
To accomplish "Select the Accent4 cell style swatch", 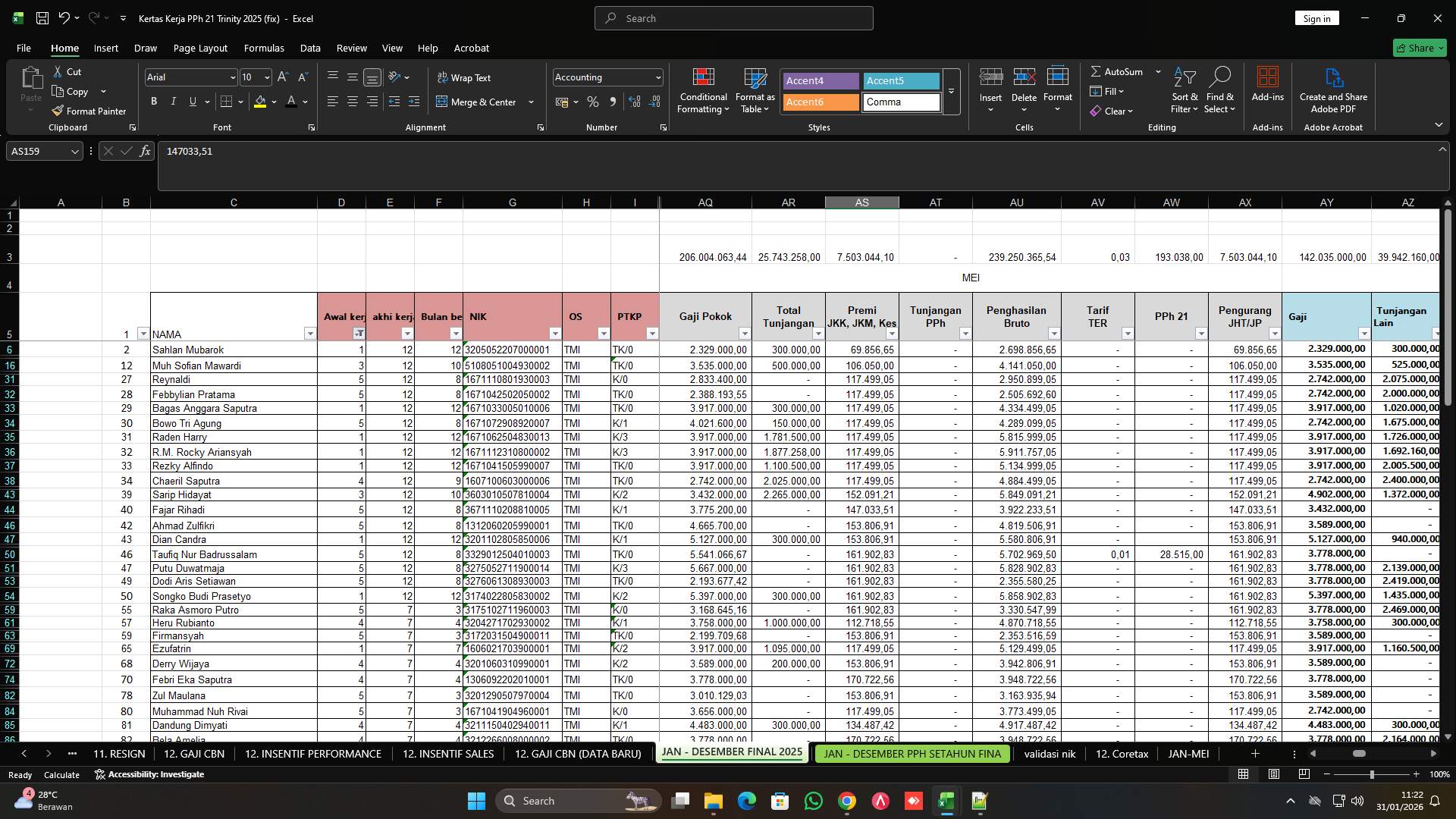I will tap(820, 80).
